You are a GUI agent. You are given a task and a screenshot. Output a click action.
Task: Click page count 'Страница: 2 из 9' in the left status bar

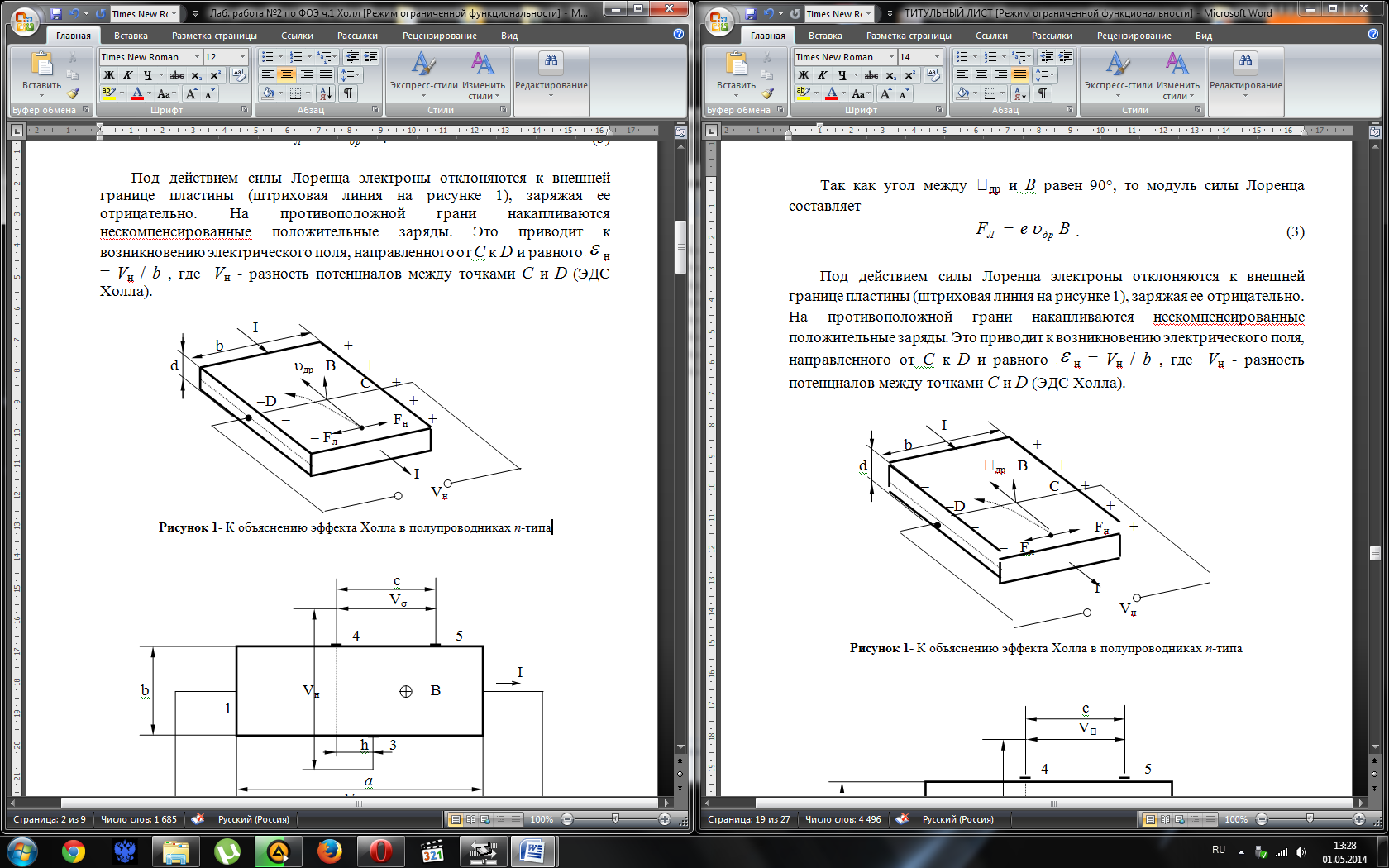click(x=50, y=819)
